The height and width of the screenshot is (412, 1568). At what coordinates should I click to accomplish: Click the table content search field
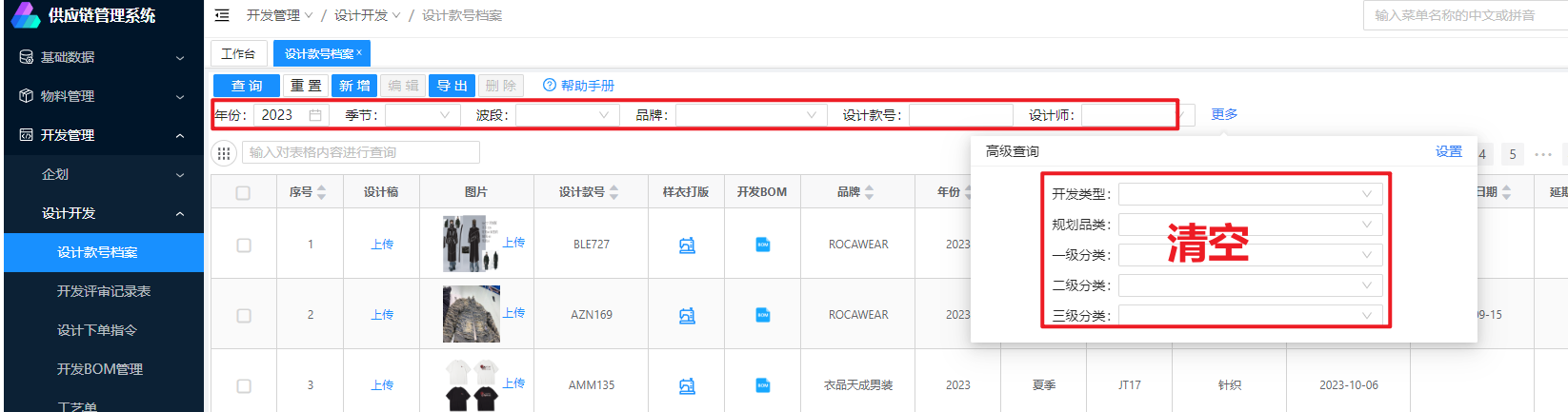[x=362, y=152]
